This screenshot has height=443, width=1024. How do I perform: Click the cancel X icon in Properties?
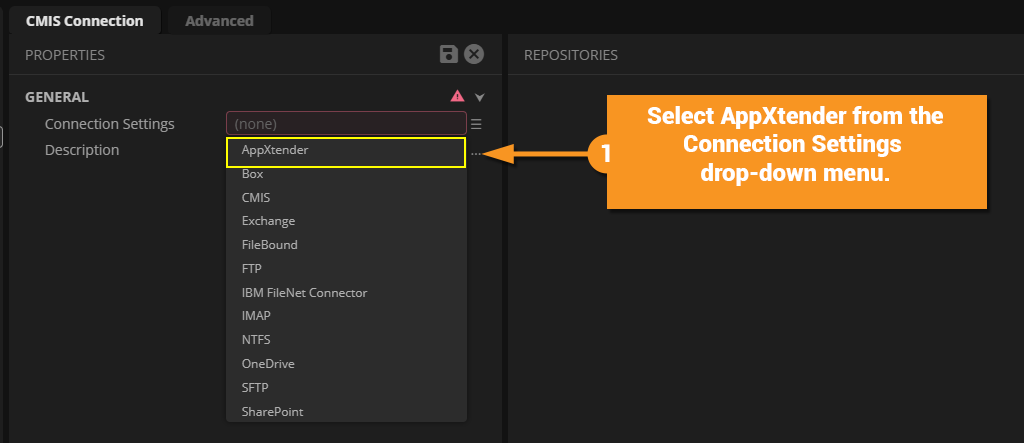475,54
